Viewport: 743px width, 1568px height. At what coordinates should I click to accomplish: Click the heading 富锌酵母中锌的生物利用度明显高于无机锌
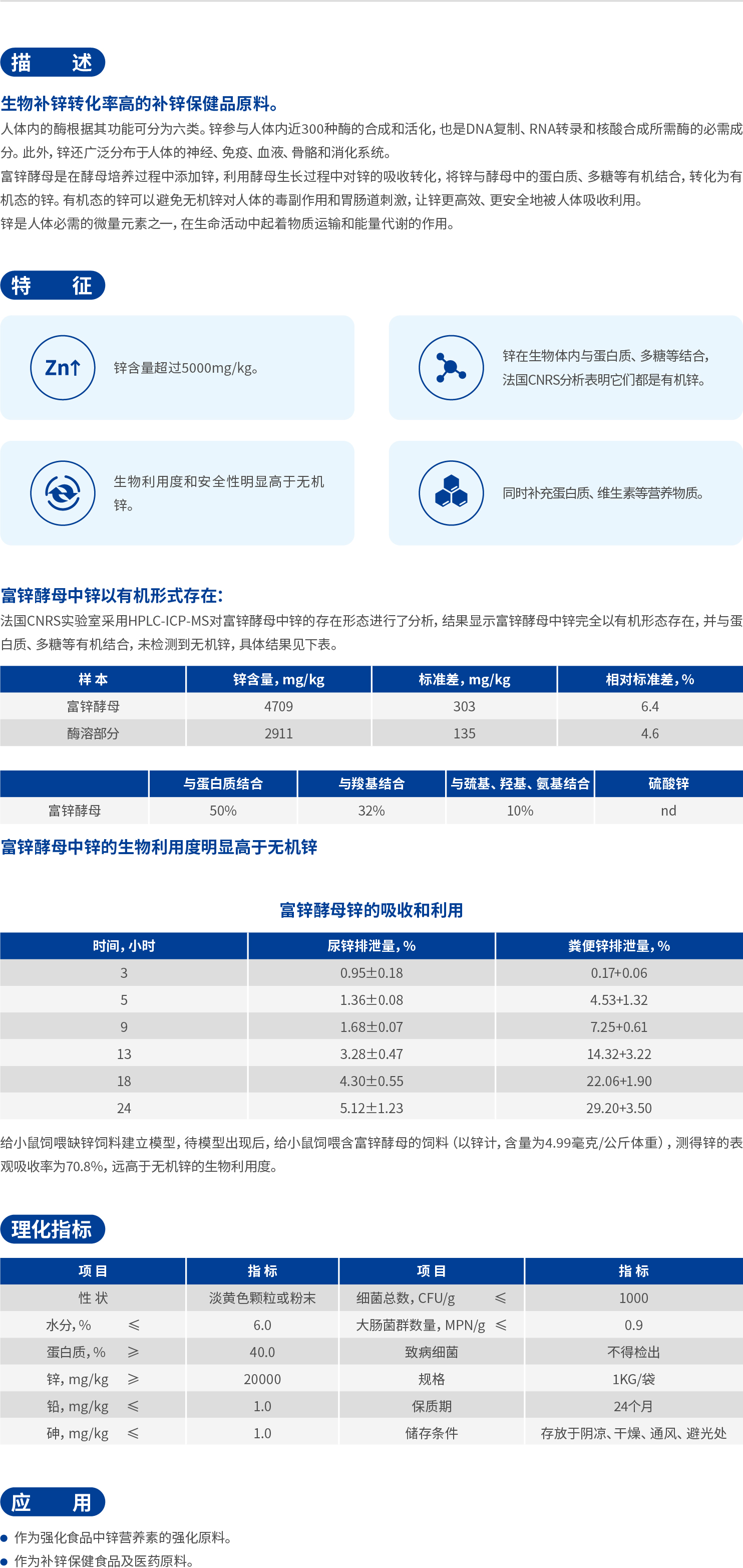click(x=159, y=847)
